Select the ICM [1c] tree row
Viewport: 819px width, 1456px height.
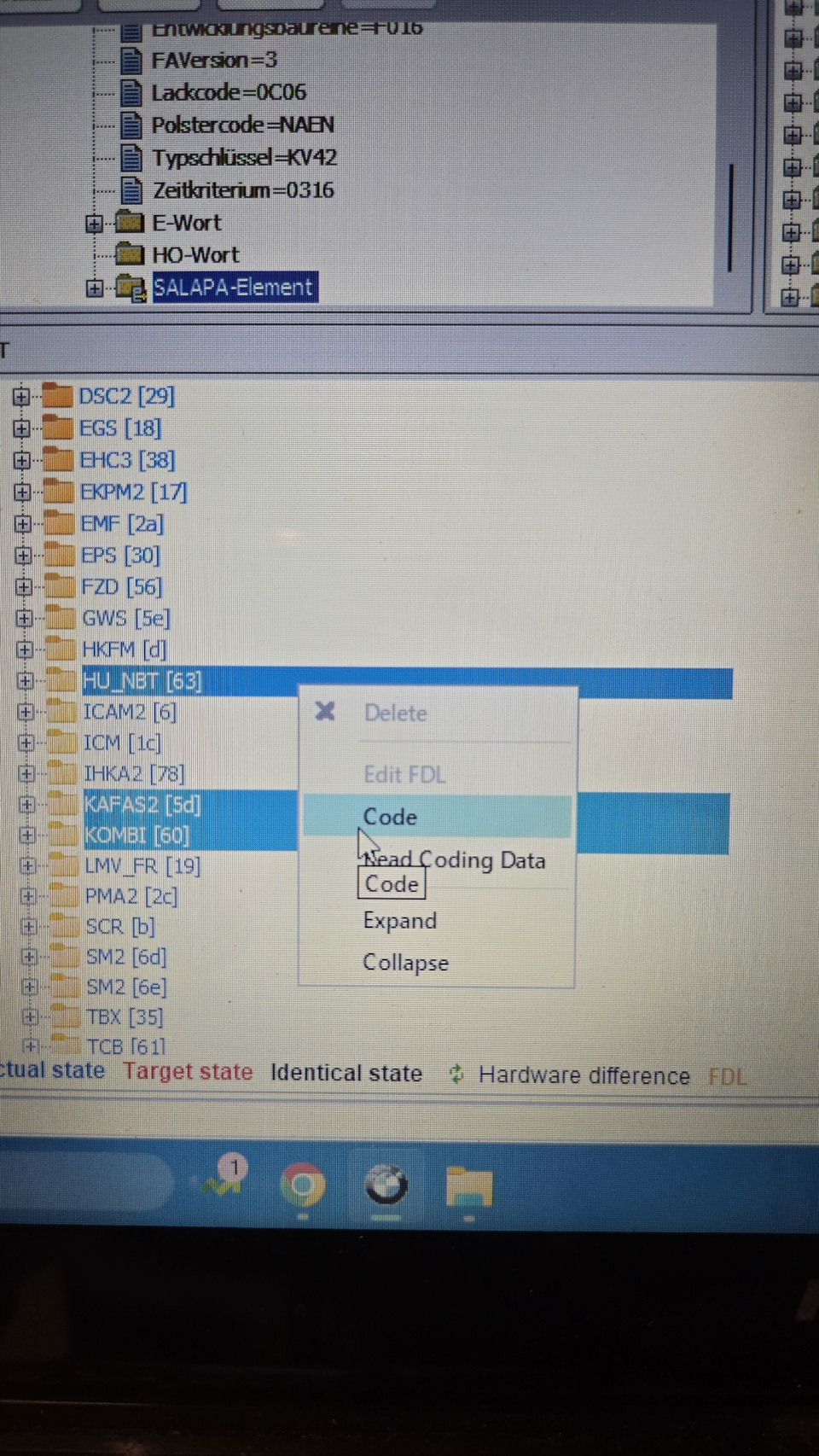point(122,743)
